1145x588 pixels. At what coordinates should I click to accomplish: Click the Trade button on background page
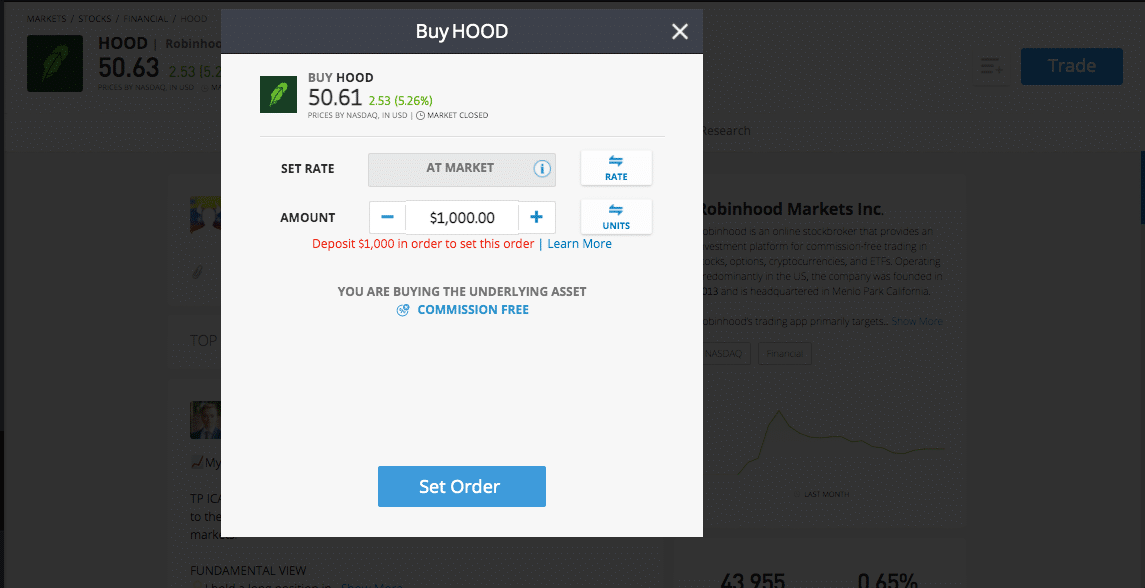click(x=1071, y=66)
